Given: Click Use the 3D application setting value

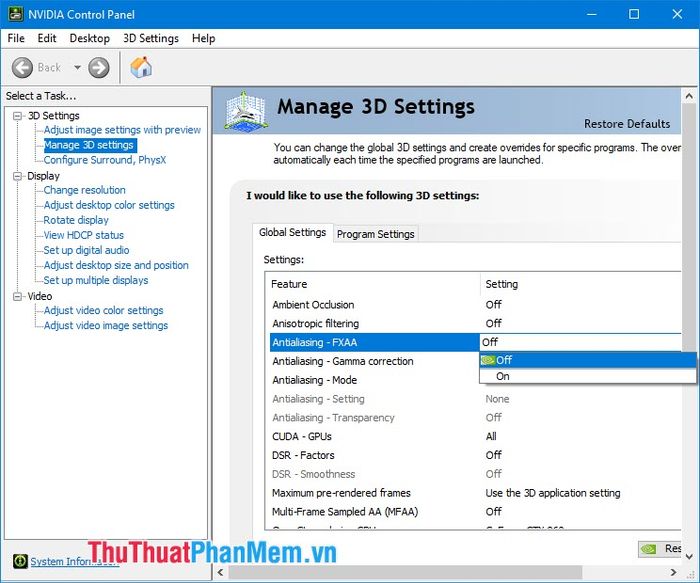Looking at the screenshot, I should pyautogui.click(x=553, y=493).
